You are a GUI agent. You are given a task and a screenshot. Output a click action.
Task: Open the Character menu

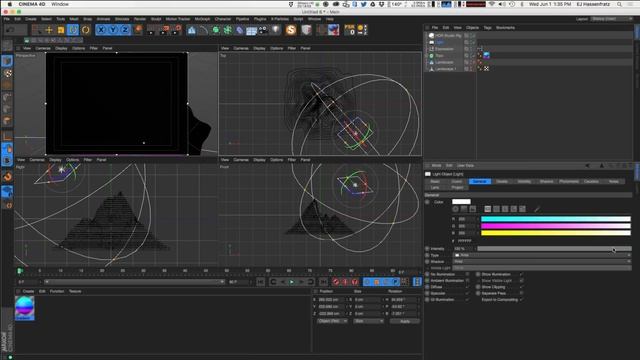[223, 19]
